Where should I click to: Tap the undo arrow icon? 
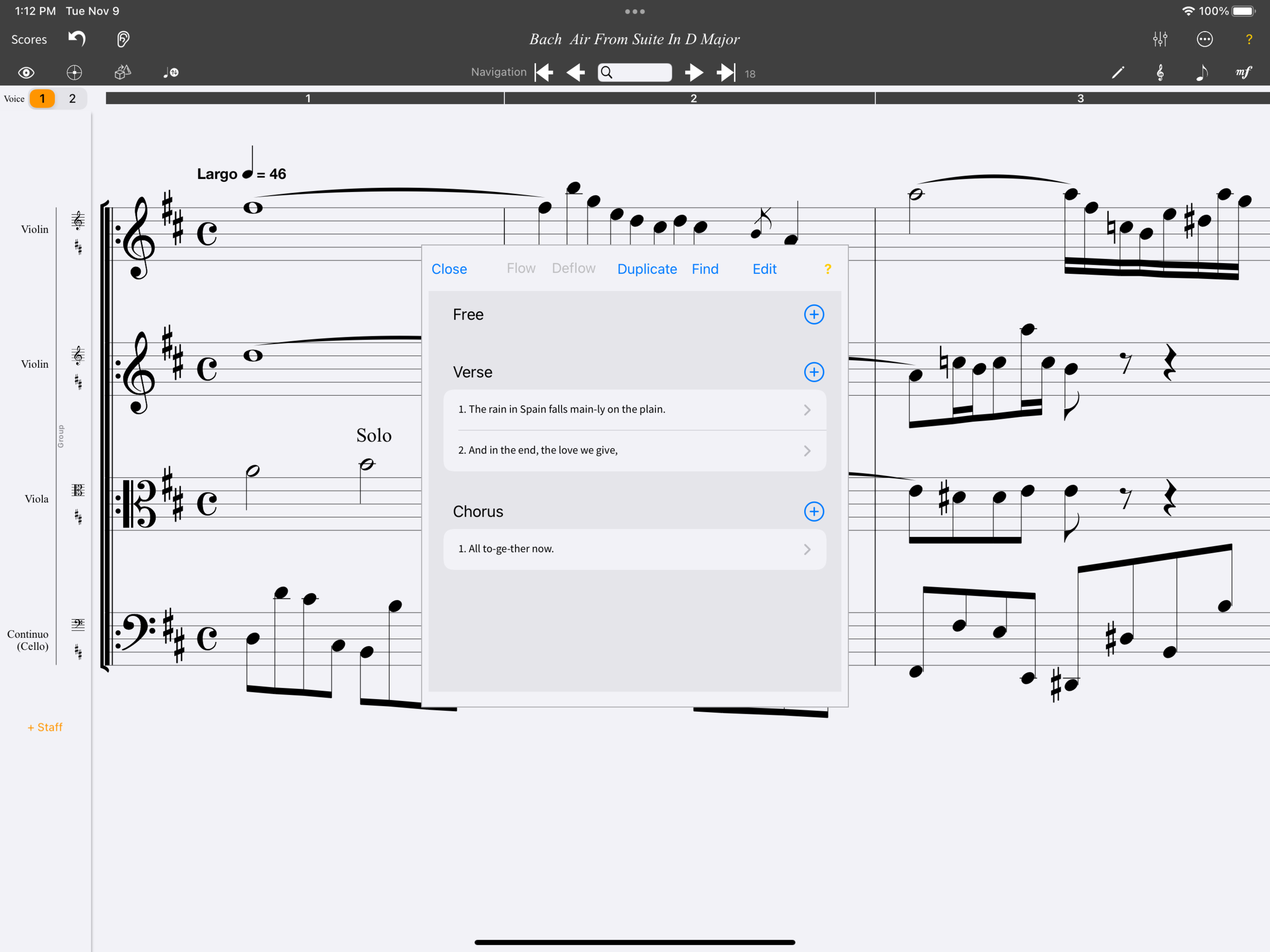point(77,39)
